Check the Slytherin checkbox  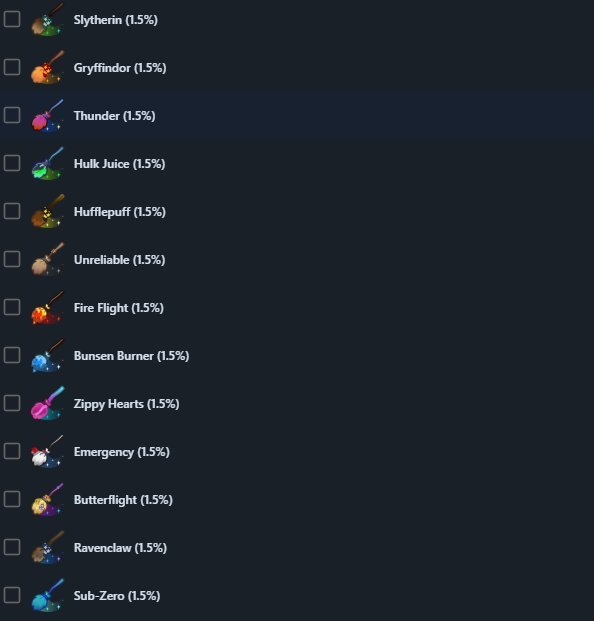(12, 19)
